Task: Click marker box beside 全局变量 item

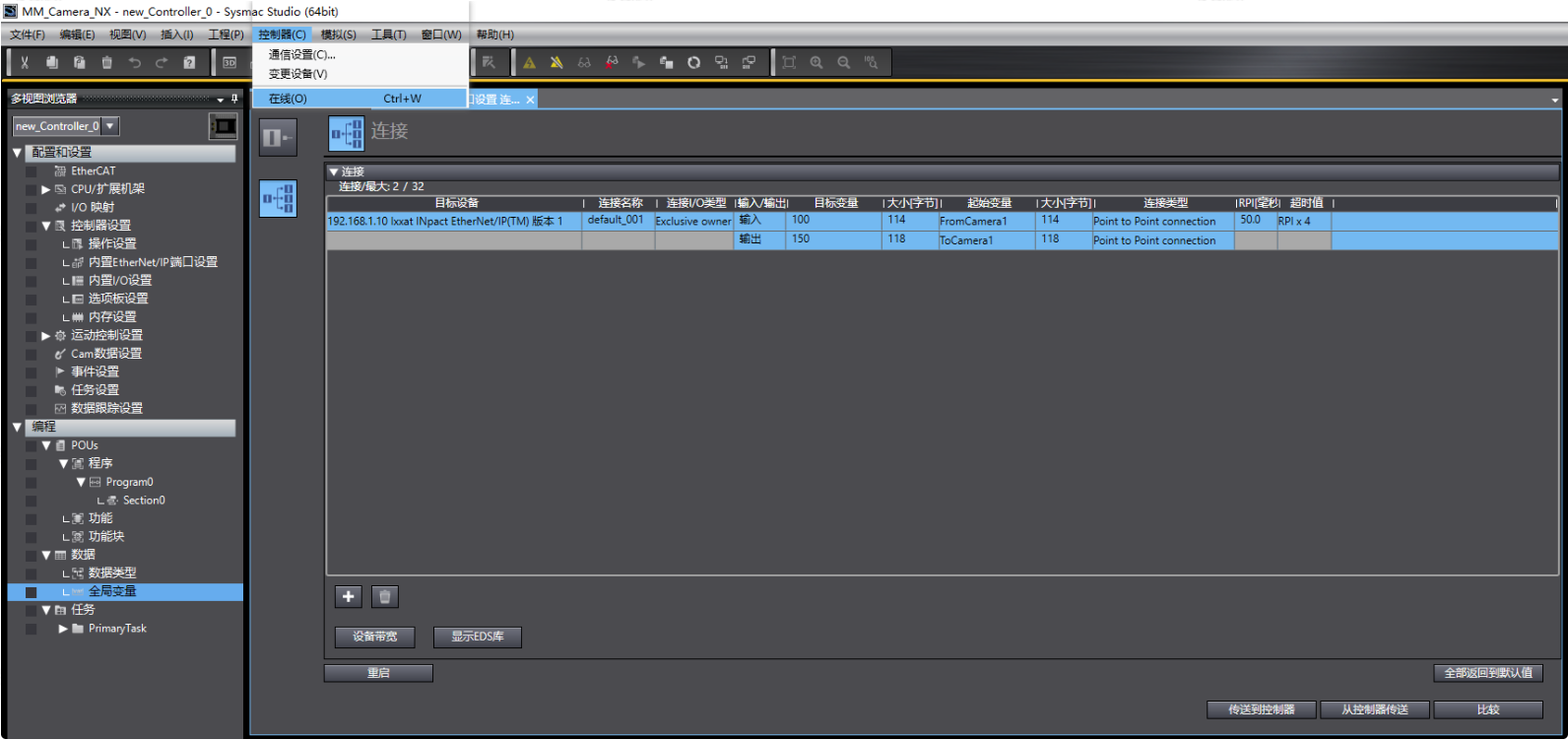Action: tap(32, 592)
